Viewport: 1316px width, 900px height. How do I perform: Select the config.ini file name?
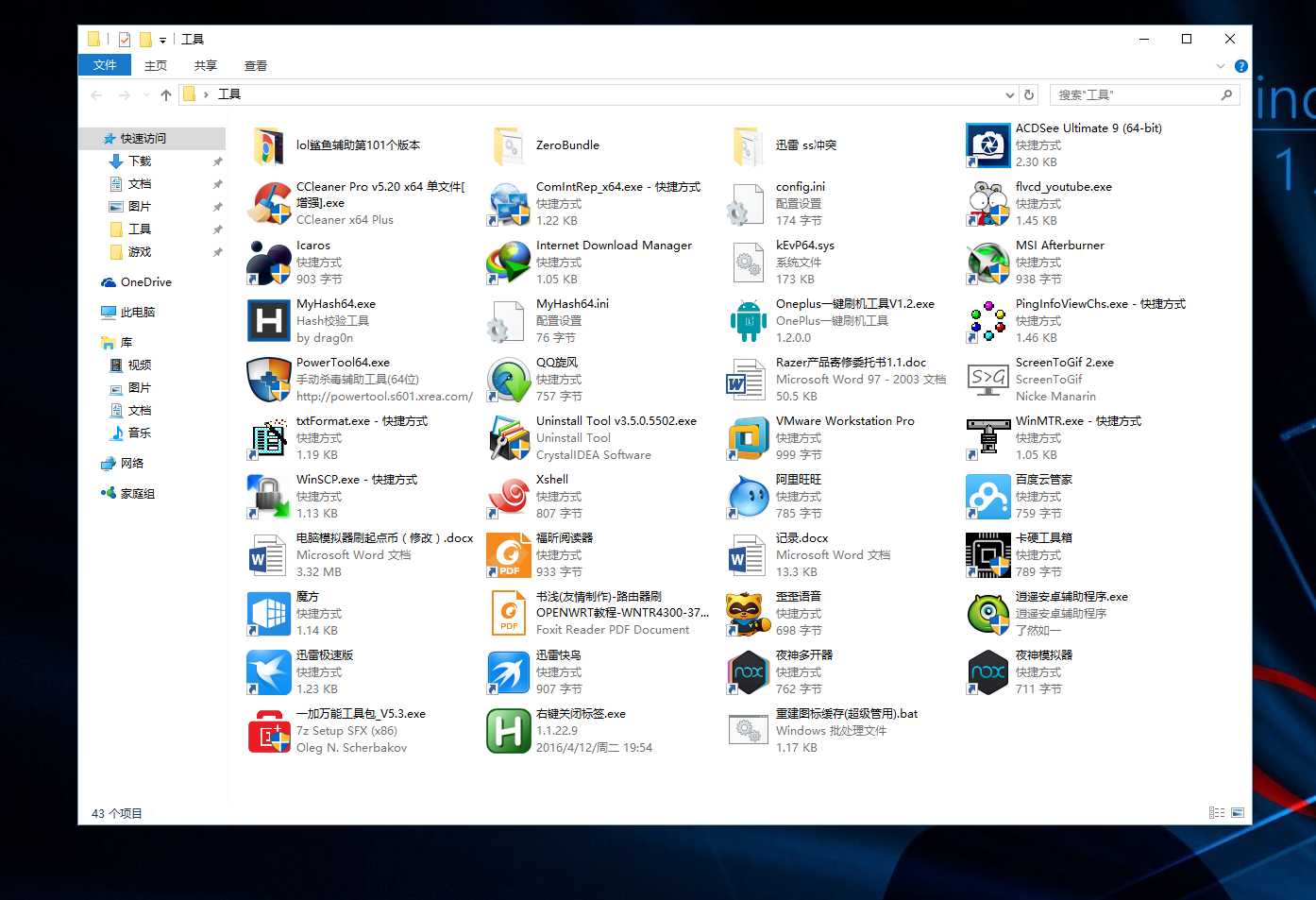coord(801,187)
